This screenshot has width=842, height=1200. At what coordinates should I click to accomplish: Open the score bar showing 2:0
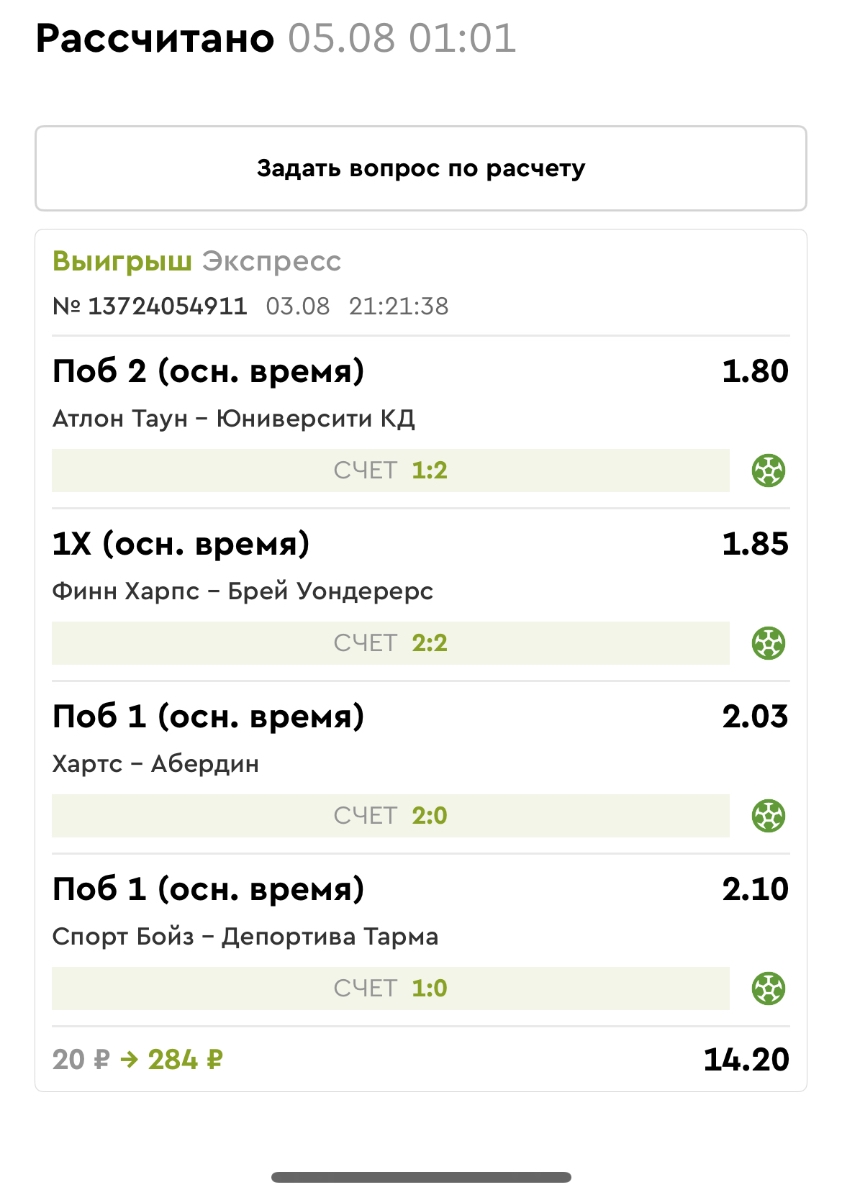391,815
